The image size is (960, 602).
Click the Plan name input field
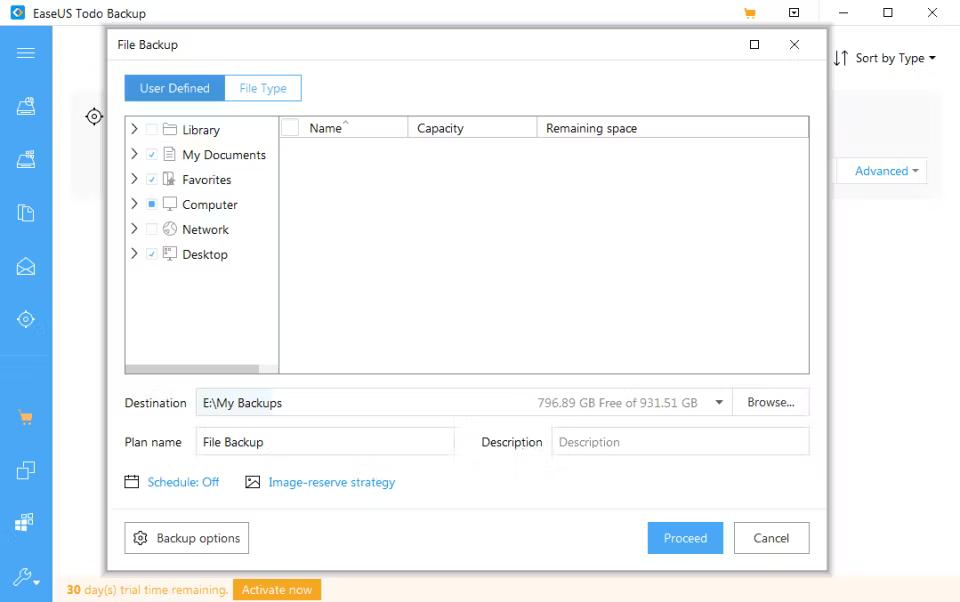[x=325, y=442]
